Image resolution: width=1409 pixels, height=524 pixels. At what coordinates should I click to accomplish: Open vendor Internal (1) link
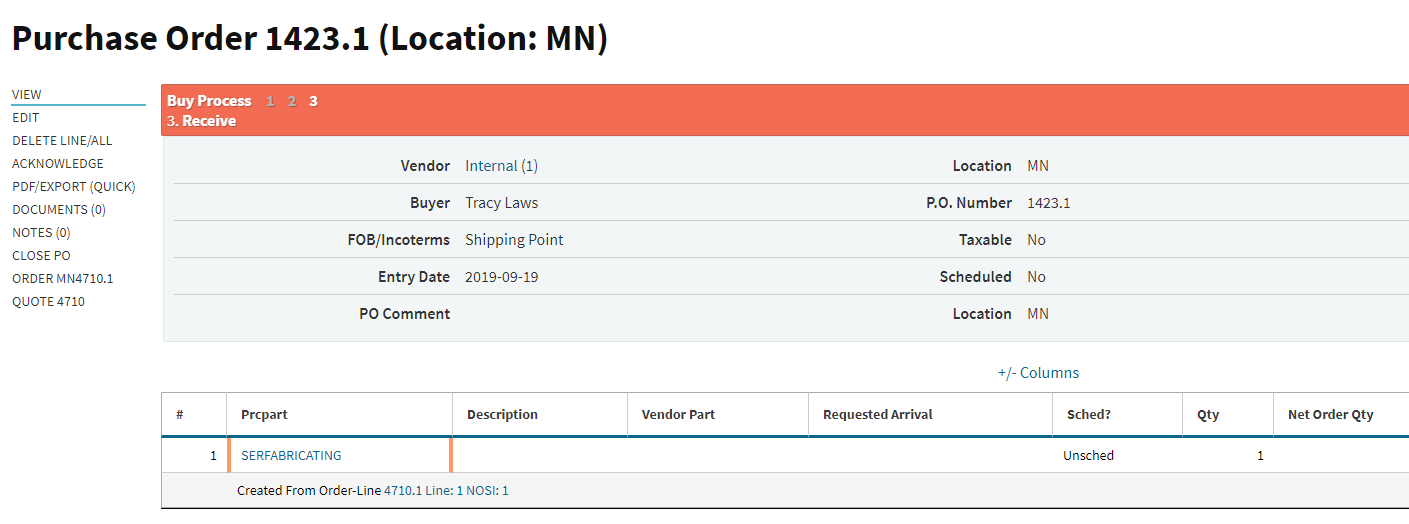coord(501,166)
